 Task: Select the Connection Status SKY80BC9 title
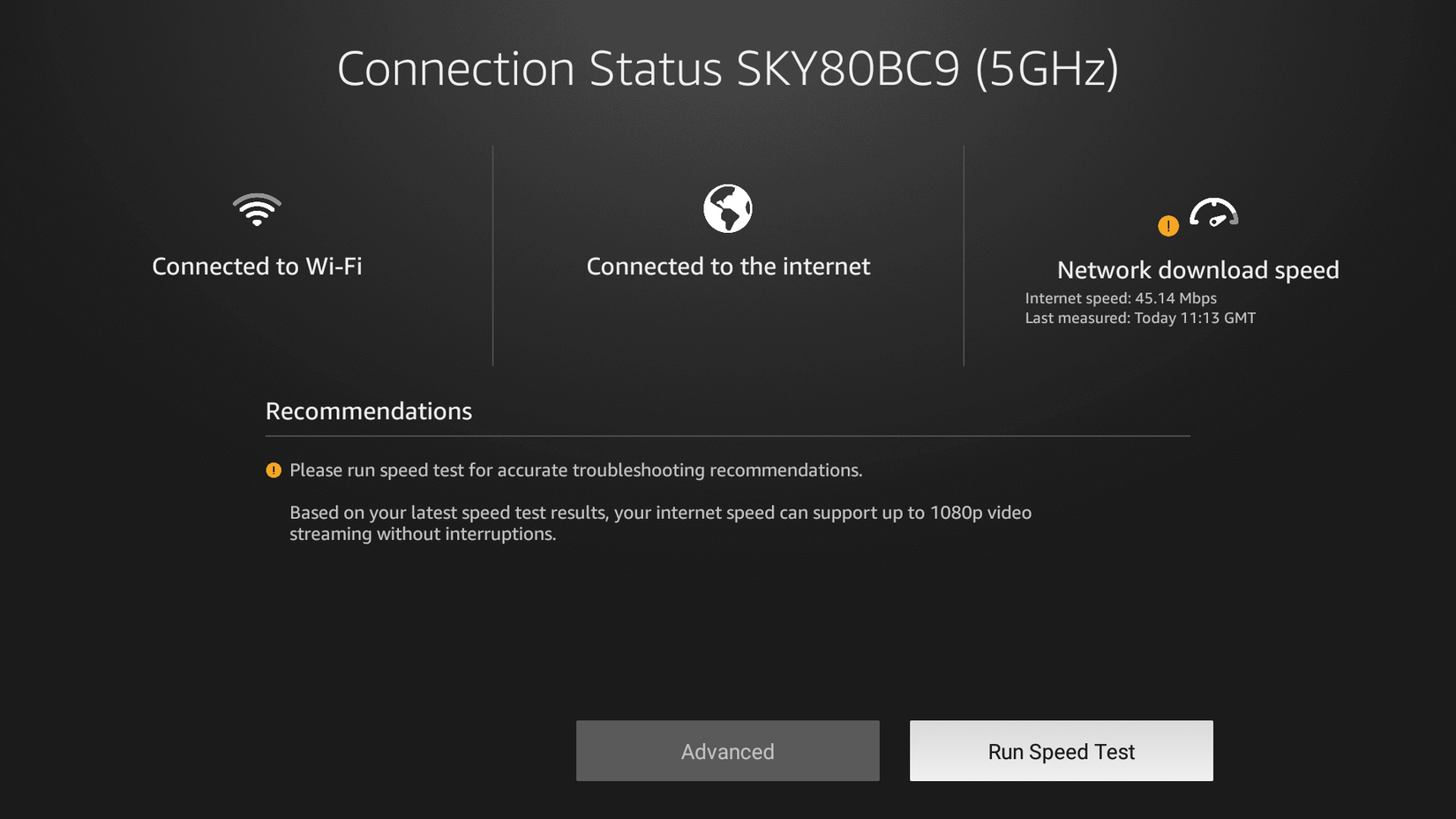[728, 69]
